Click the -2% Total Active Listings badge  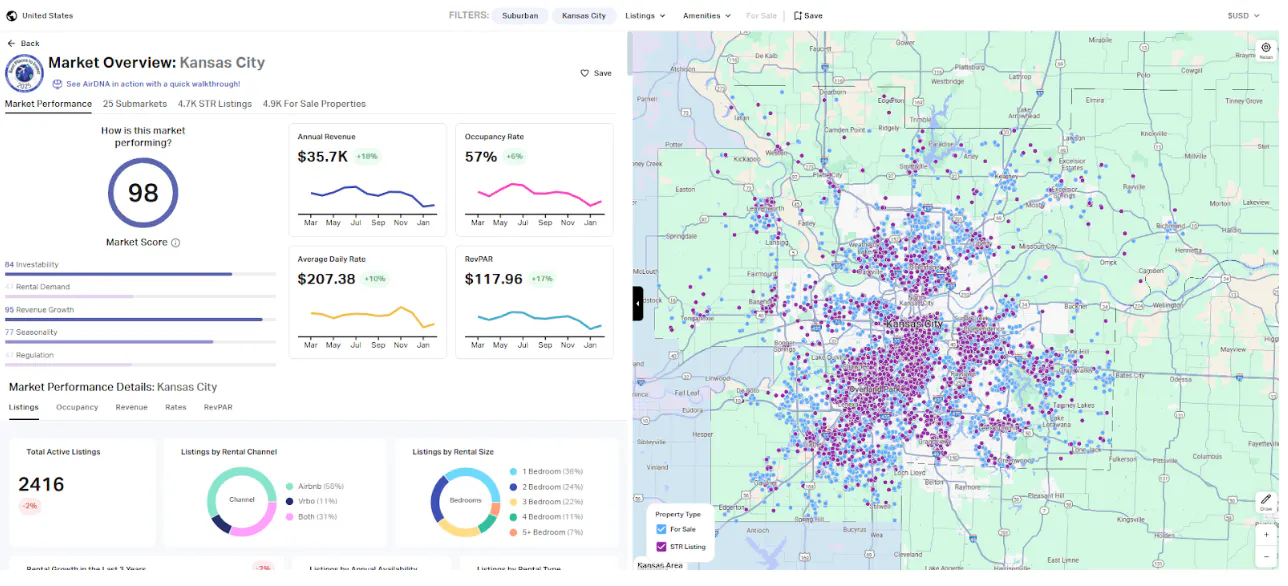click(x=29, y=507)
